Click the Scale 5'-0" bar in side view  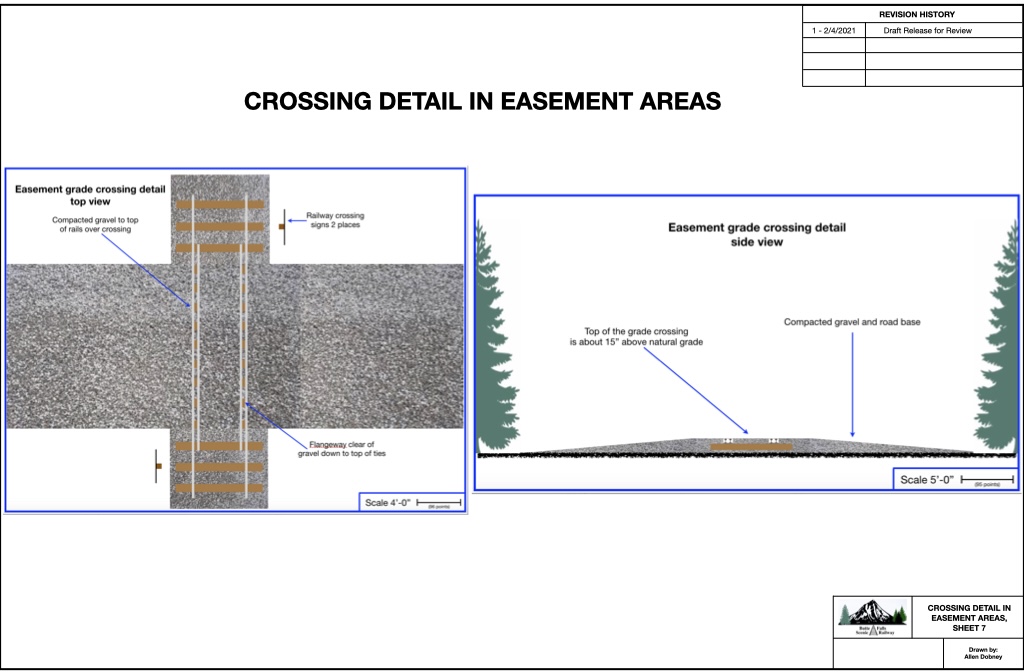(986, 480)
